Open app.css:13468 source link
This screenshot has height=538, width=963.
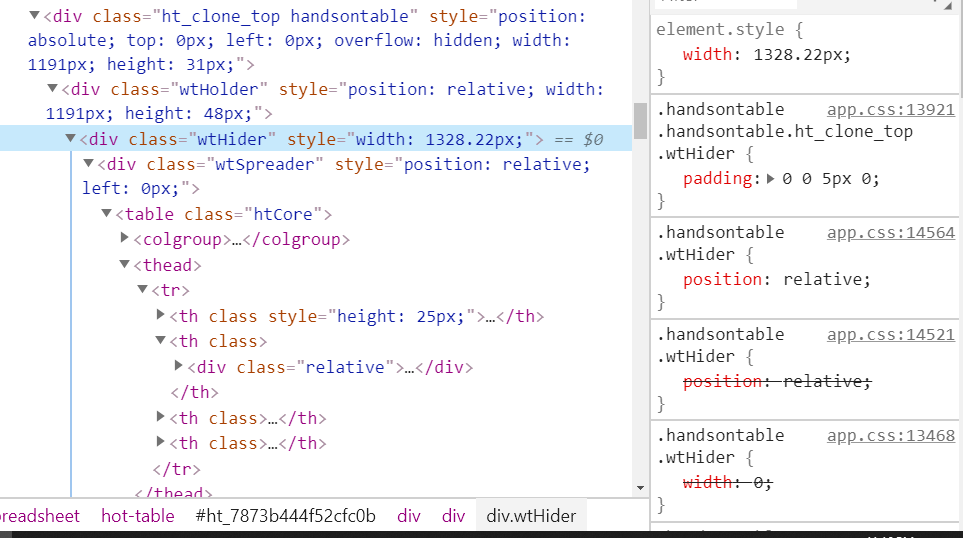click(891, 435)
